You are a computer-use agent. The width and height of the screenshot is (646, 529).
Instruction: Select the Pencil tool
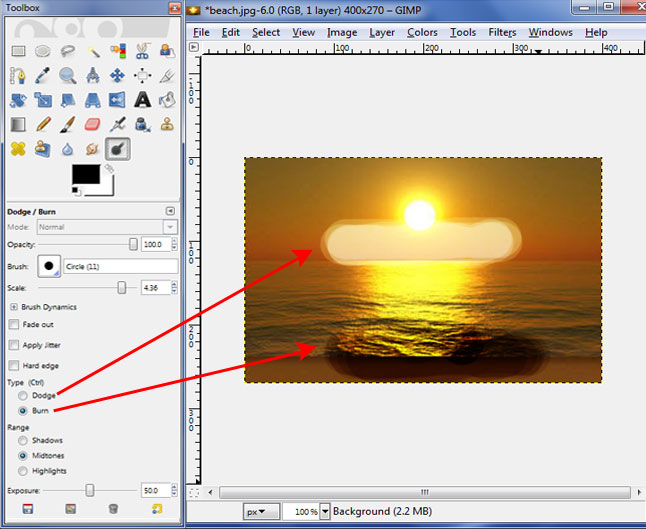point(43,124)
